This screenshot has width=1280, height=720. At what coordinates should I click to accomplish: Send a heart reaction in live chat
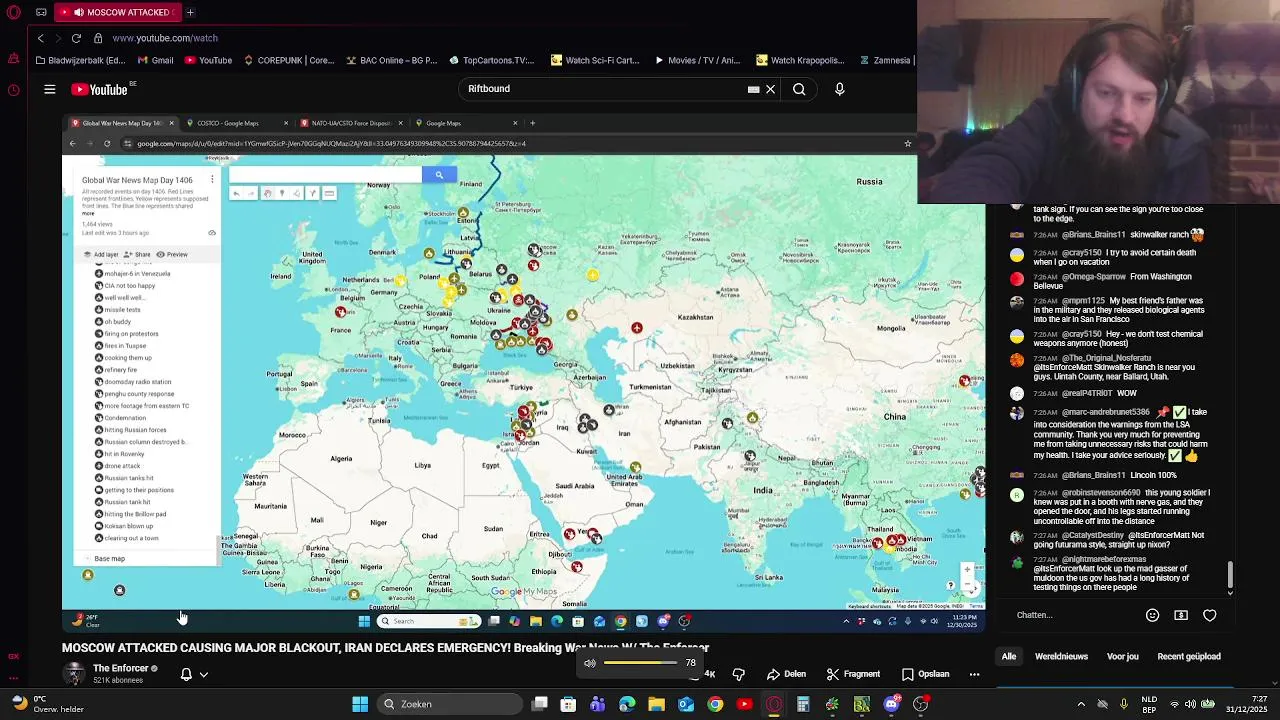click(1210, 615)
